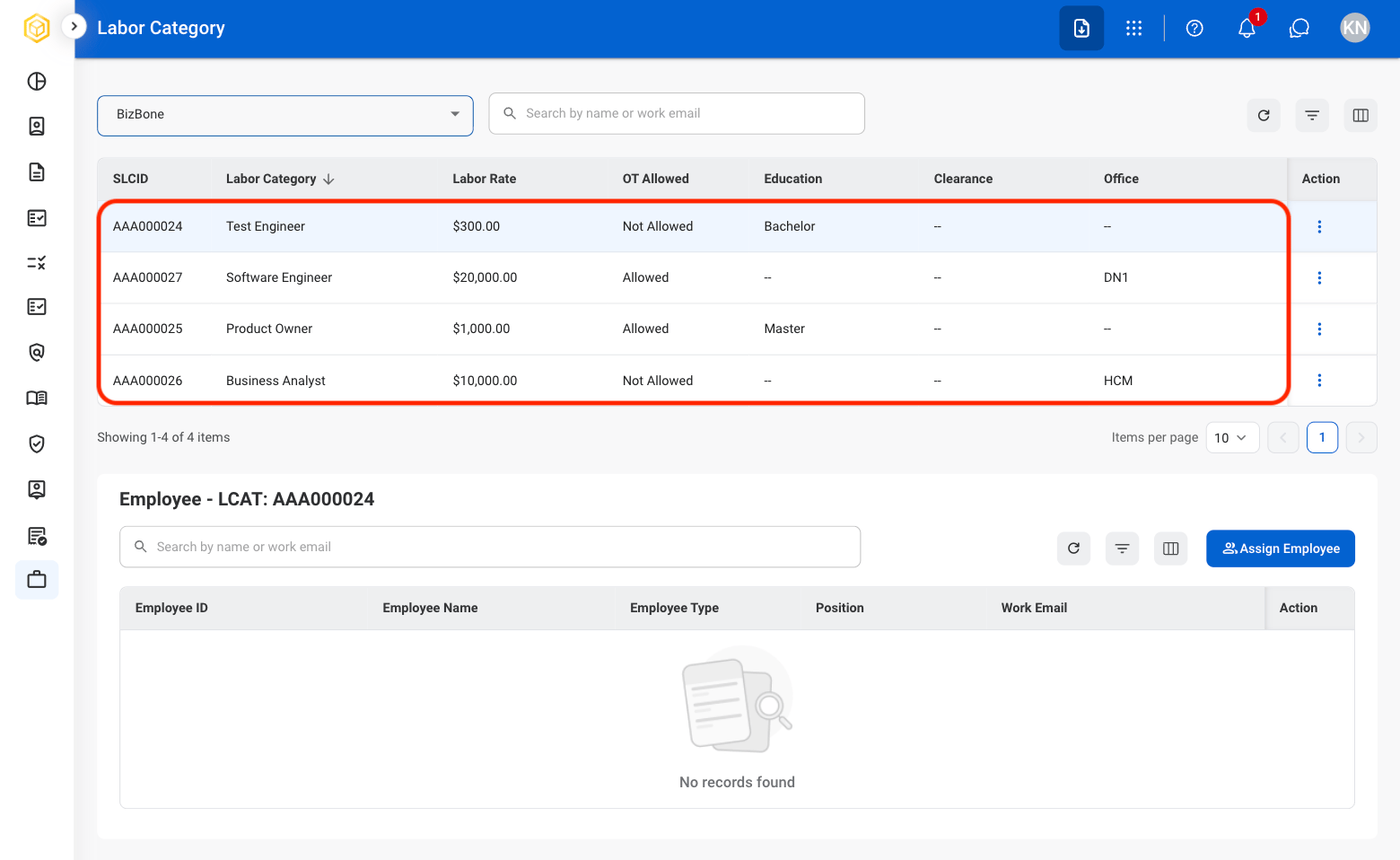Click the Test Engineer cell

point(266,226)
